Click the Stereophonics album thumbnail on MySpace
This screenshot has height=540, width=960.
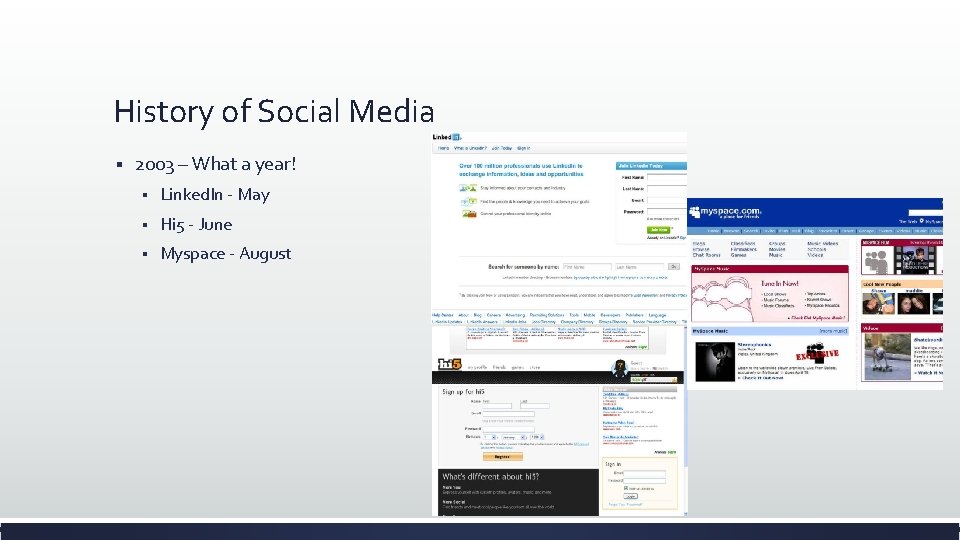715,362
